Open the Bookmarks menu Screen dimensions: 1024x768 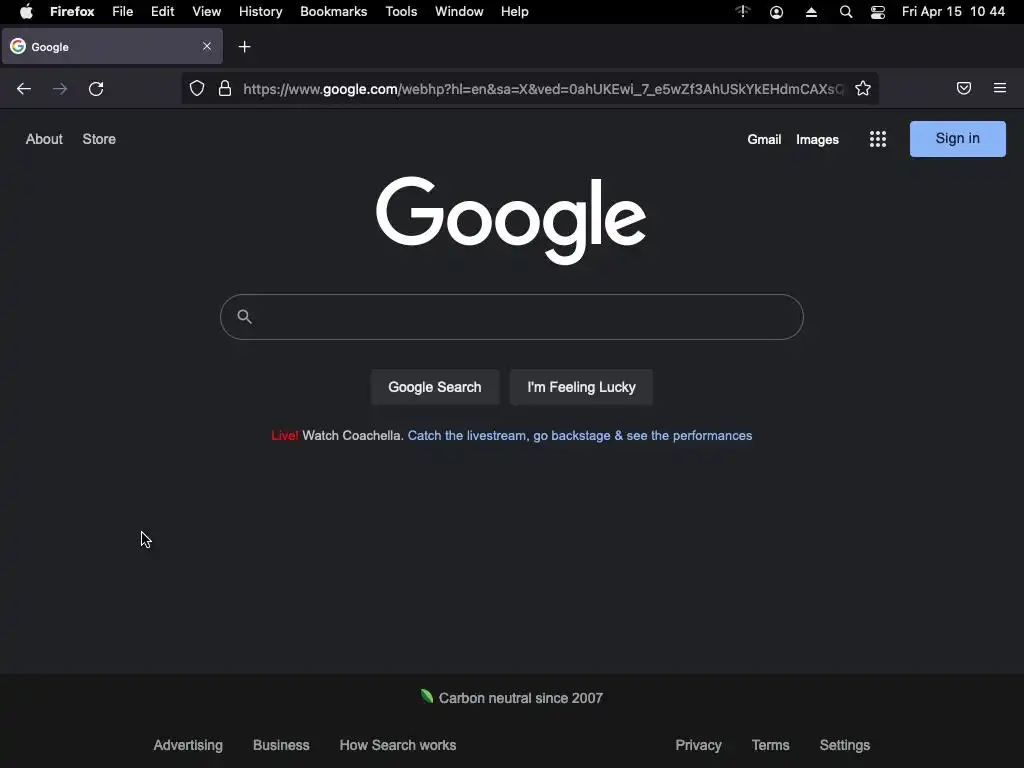(x=334, y=12)
